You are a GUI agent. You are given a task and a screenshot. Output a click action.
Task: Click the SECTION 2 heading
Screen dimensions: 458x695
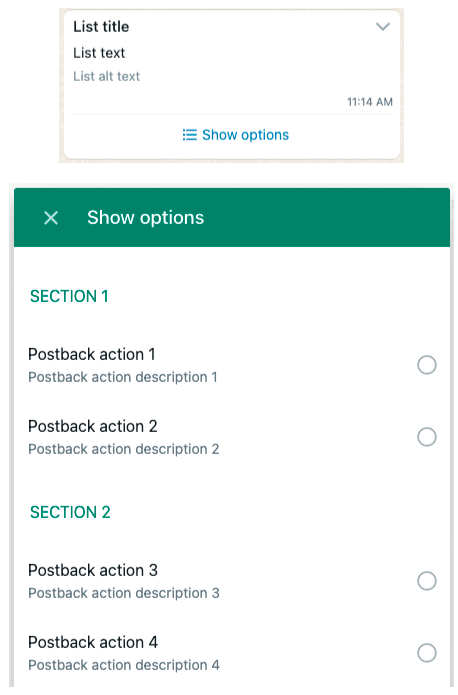tap(70, 512)
